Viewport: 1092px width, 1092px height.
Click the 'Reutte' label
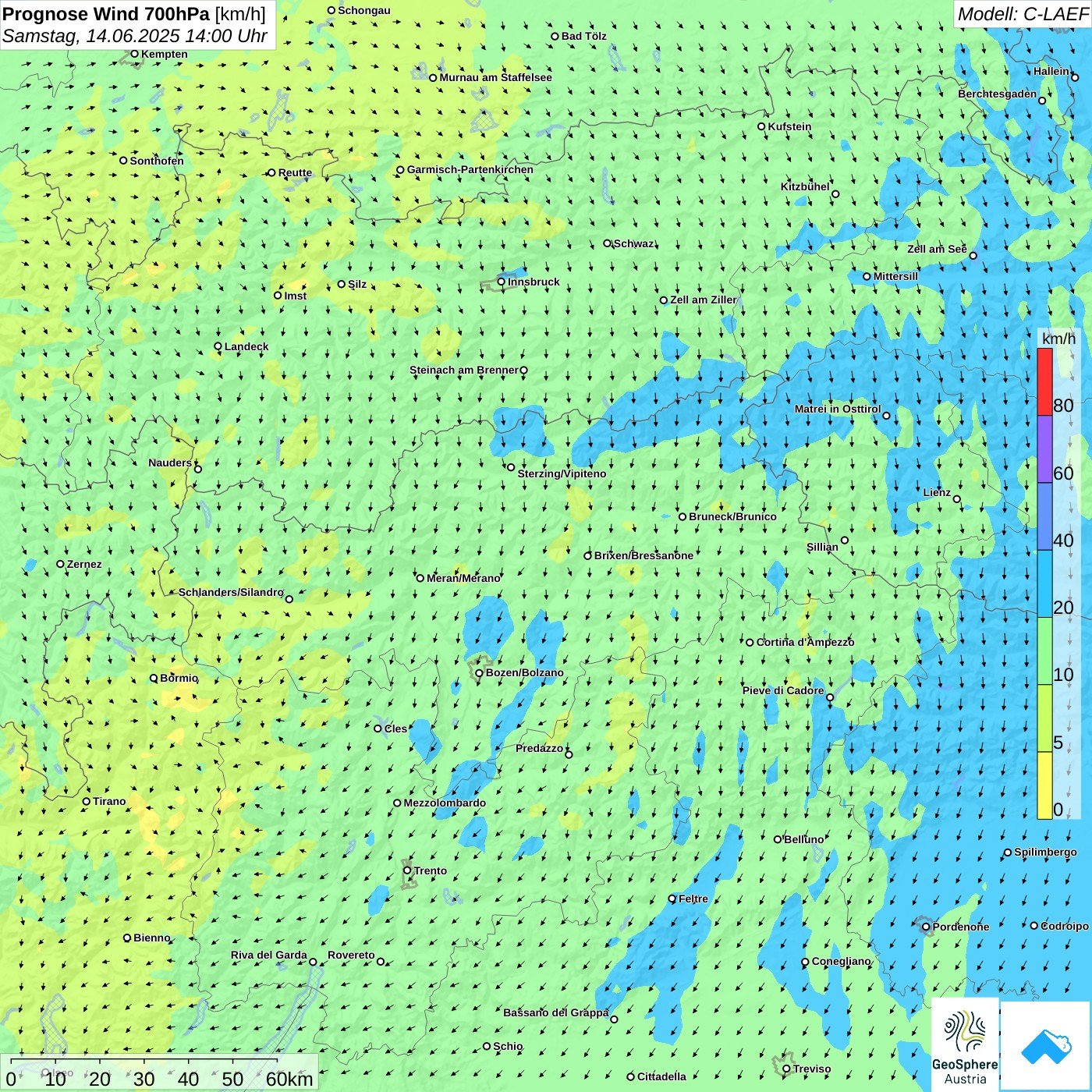click(x=295, y=172)
